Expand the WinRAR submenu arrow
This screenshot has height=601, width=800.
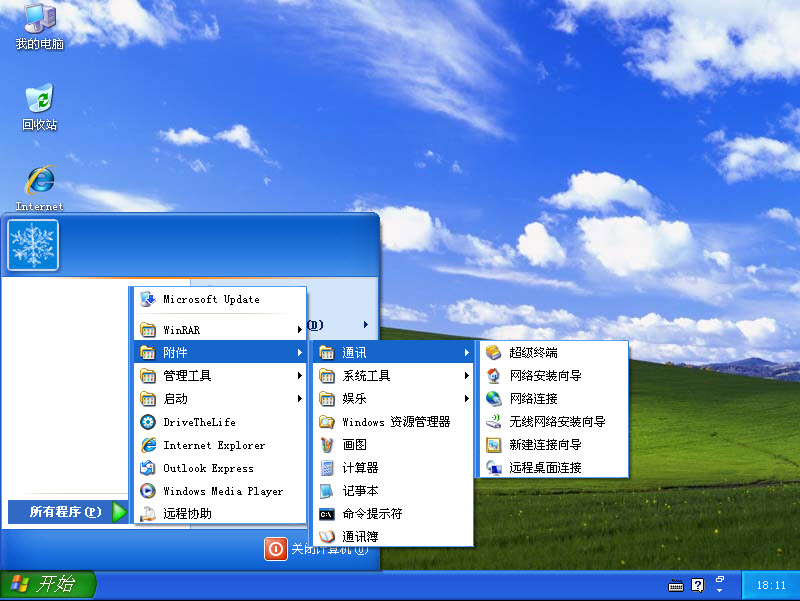[299, 330]
